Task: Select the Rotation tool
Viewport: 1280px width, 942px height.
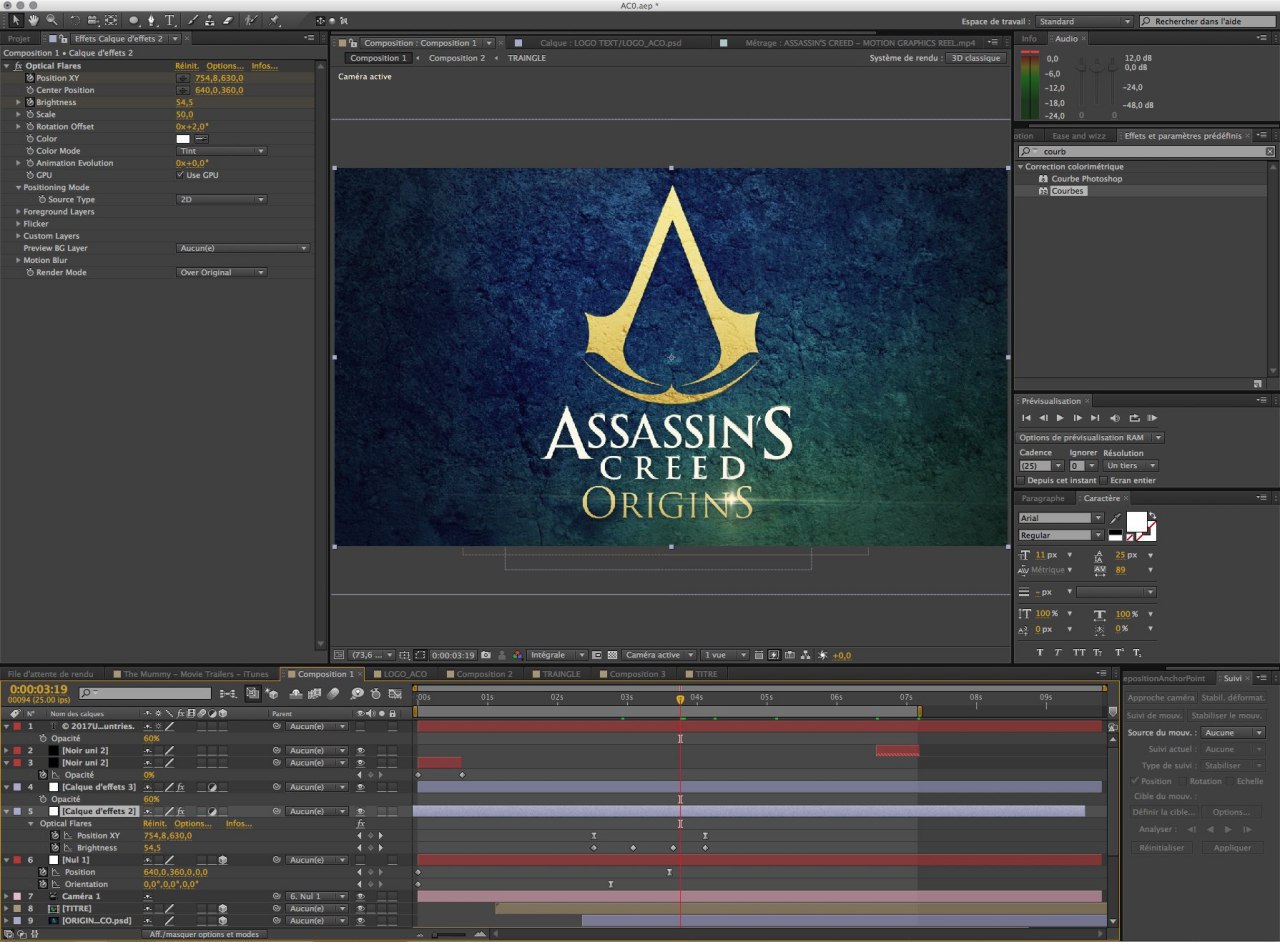Action: click(75, 20)
